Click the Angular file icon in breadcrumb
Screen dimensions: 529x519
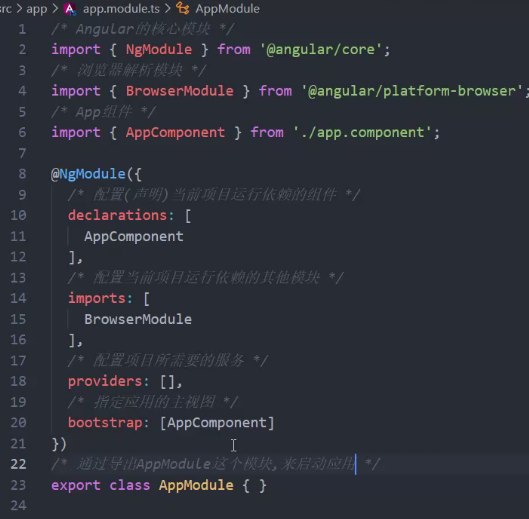point(70,9)
